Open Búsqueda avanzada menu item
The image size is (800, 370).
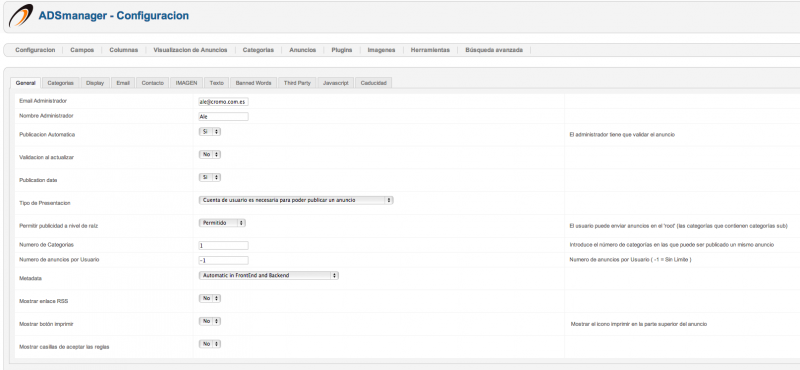coord(494,50)
